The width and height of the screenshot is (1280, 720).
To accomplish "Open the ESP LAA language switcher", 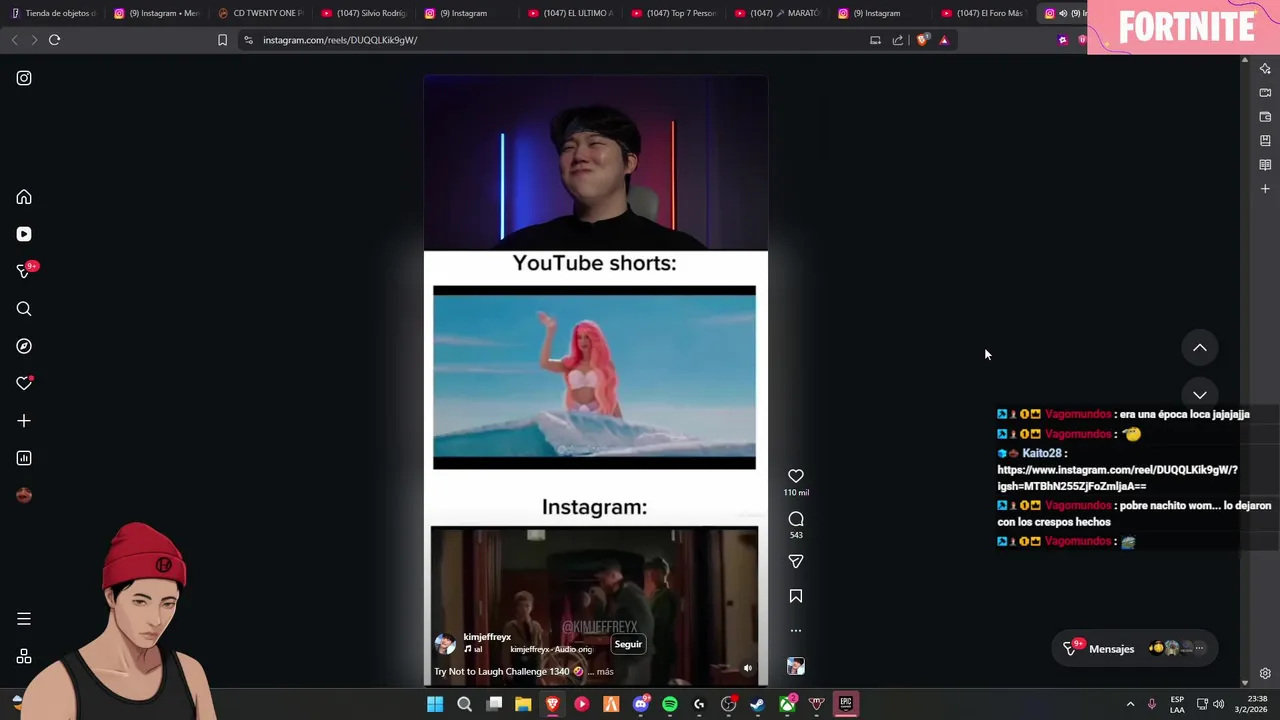I will (x=1177, y=704).
